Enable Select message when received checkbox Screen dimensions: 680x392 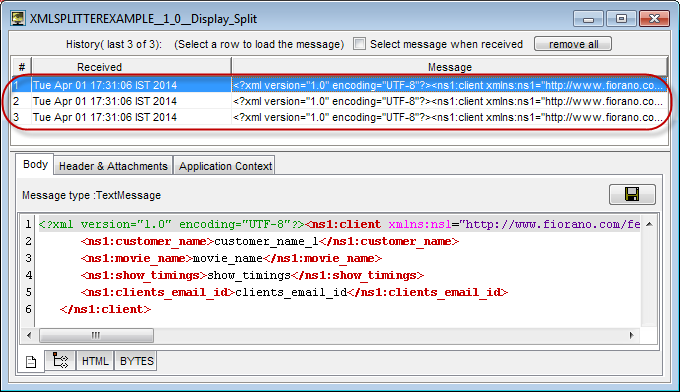tap(359, 44)
